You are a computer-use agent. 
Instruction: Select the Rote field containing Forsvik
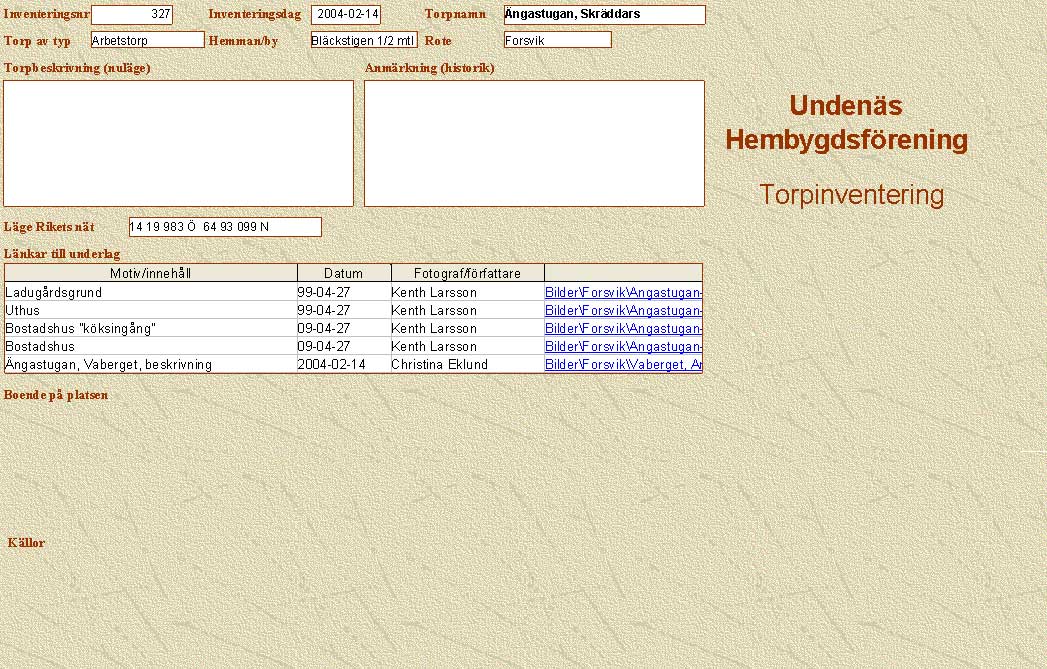[557, 40]
